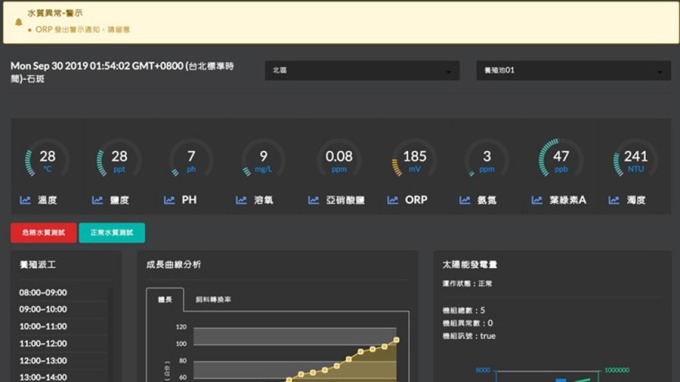The width and height of the screenshot is (680, 382).
Task: Click the ORP label under its gauge
Action: point(416,200)
